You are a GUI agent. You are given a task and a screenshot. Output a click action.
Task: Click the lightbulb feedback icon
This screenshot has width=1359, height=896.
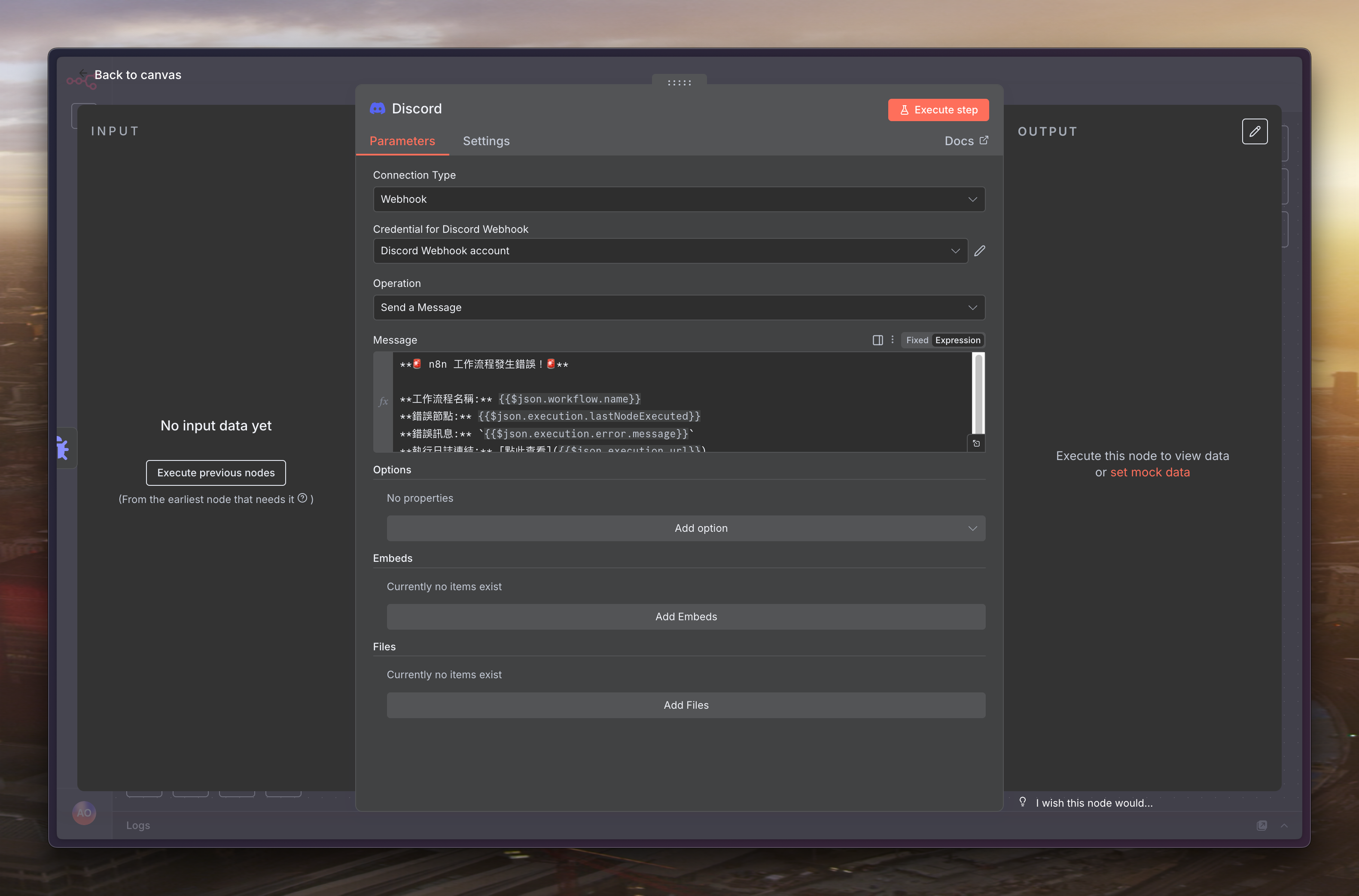1023,802
